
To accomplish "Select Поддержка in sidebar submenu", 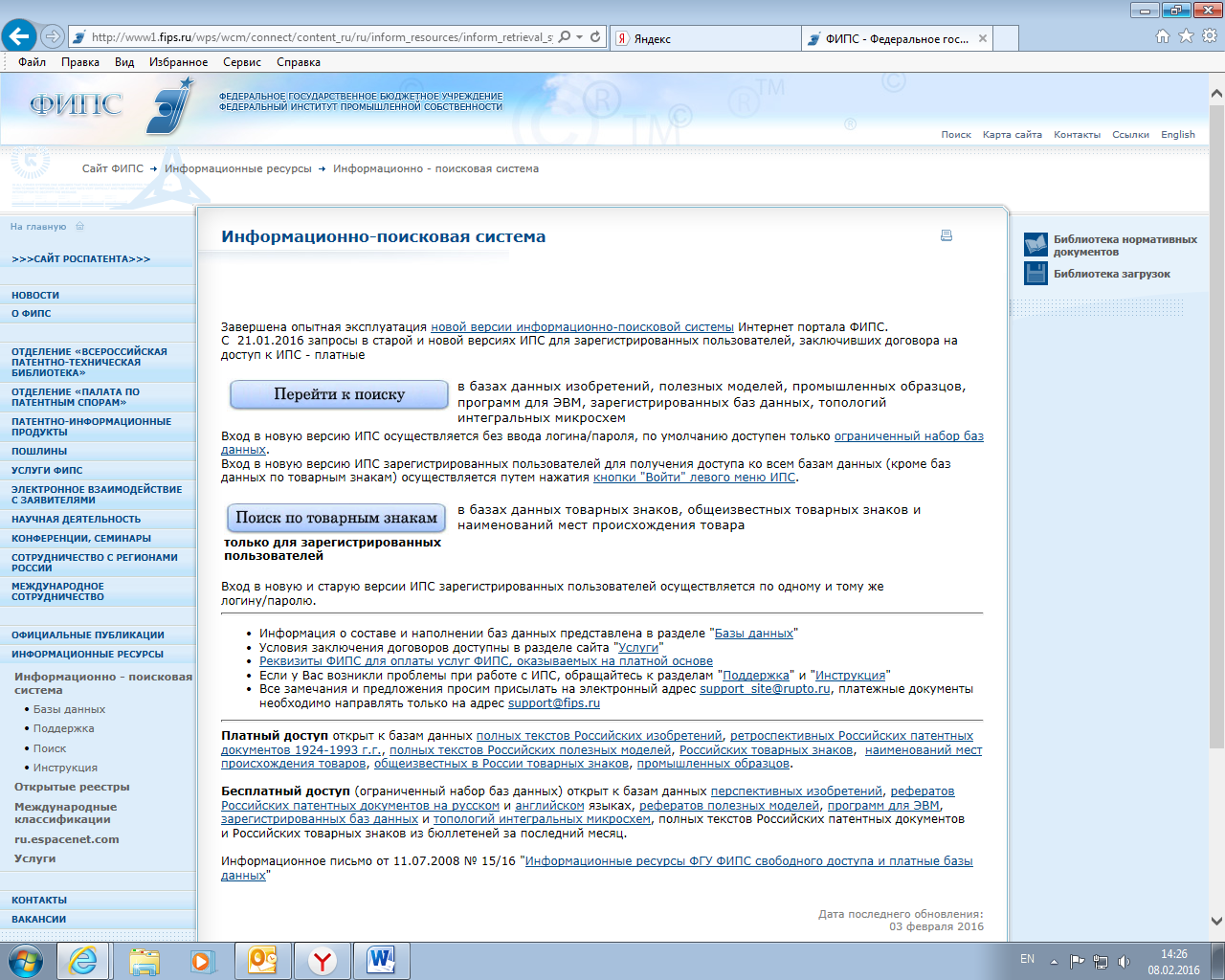I will point(63,729).
